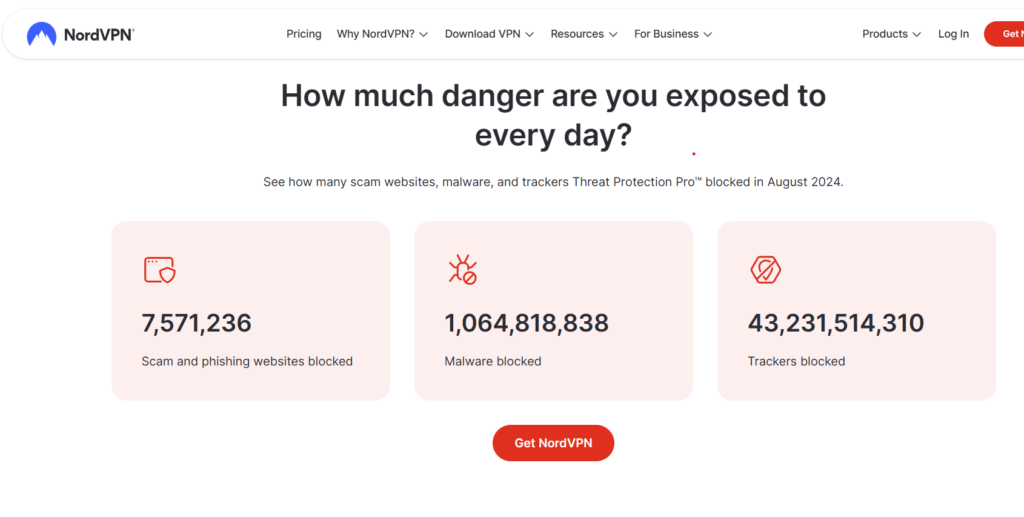Click the Malware blocked label
The width and height of the screenshot is (1024, 517).
pyautogui.click(x=493, y=361)
